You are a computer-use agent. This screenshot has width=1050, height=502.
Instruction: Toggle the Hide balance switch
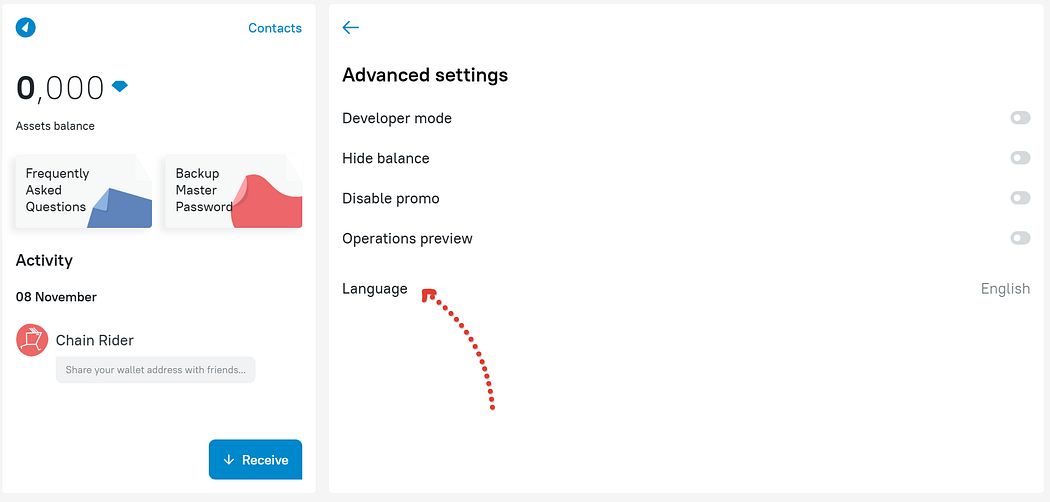[x=1020, y=158]
